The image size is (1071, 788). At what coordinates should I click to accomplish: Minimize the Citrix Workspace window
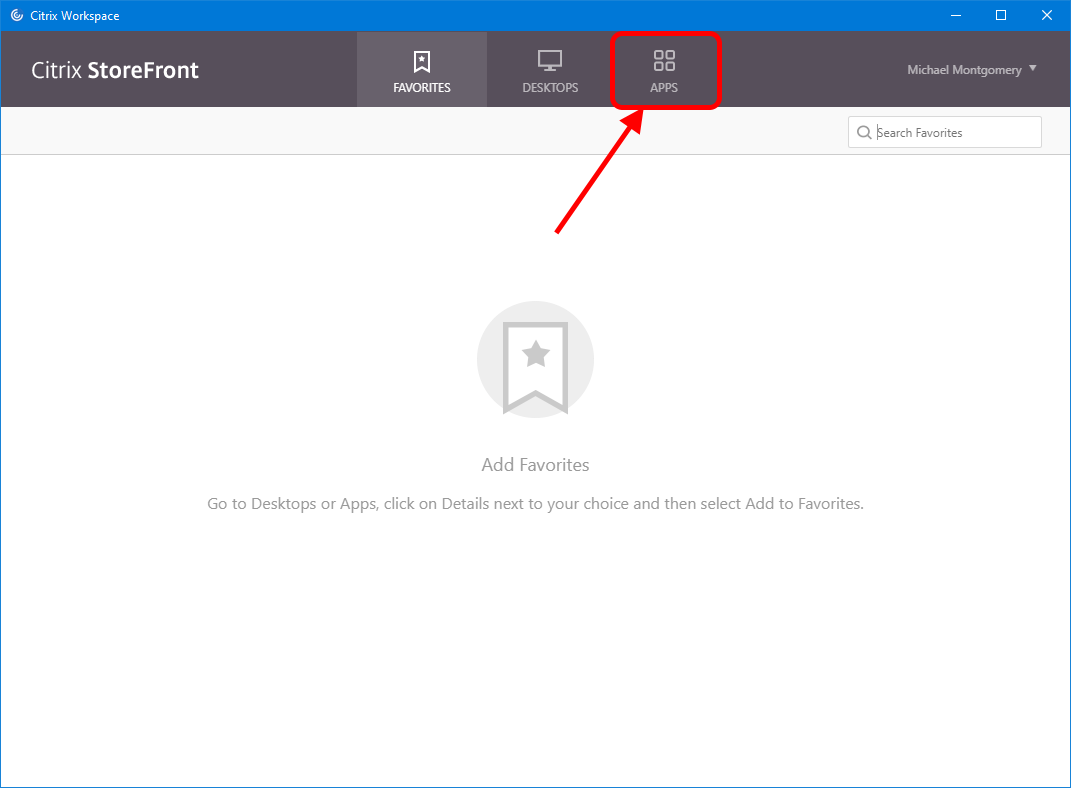coord(956,15)
